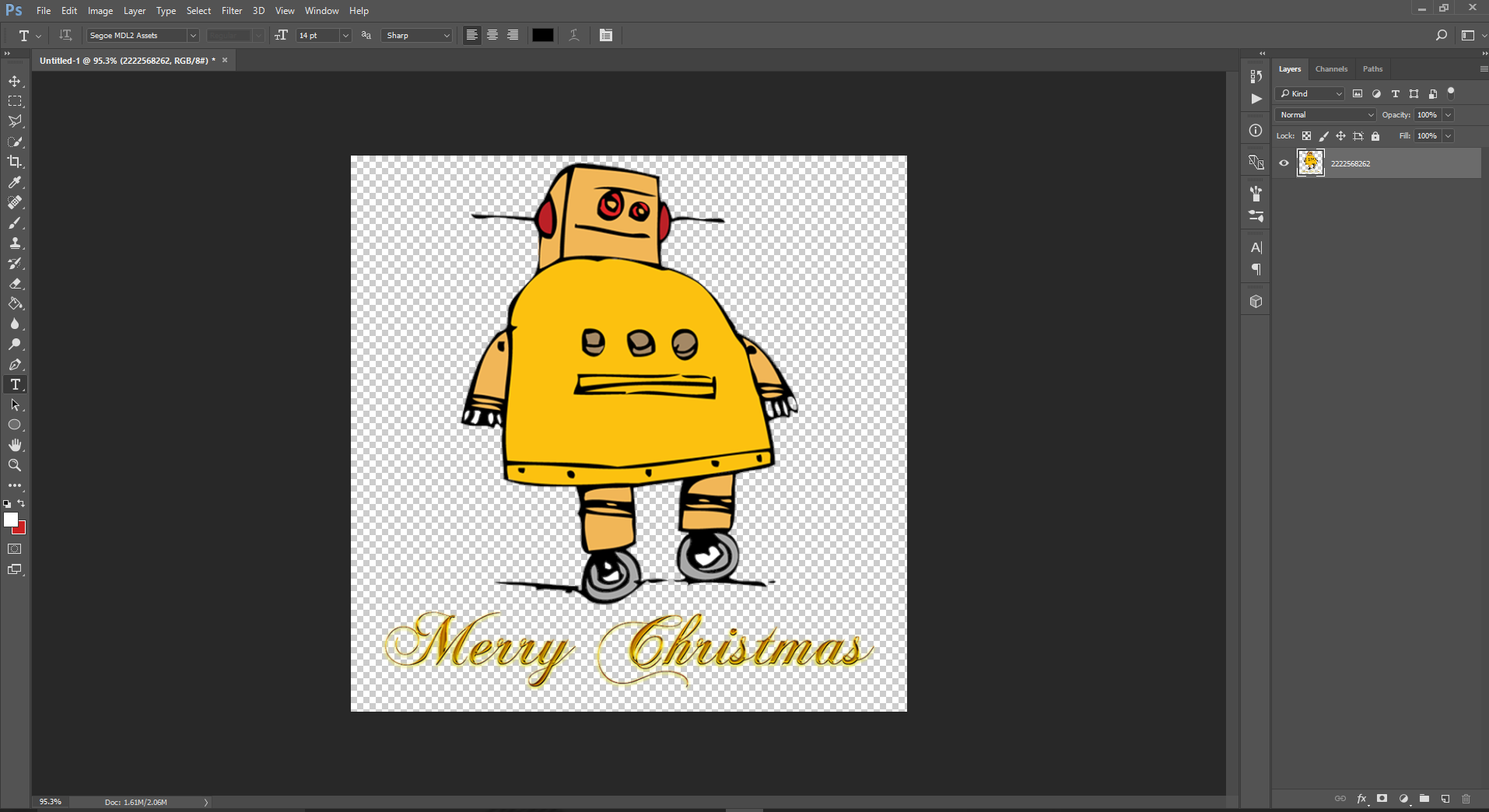This screenshot has width=1489, height=812.
Task: Select the Blur tool
Action: (x=15, y=324)
